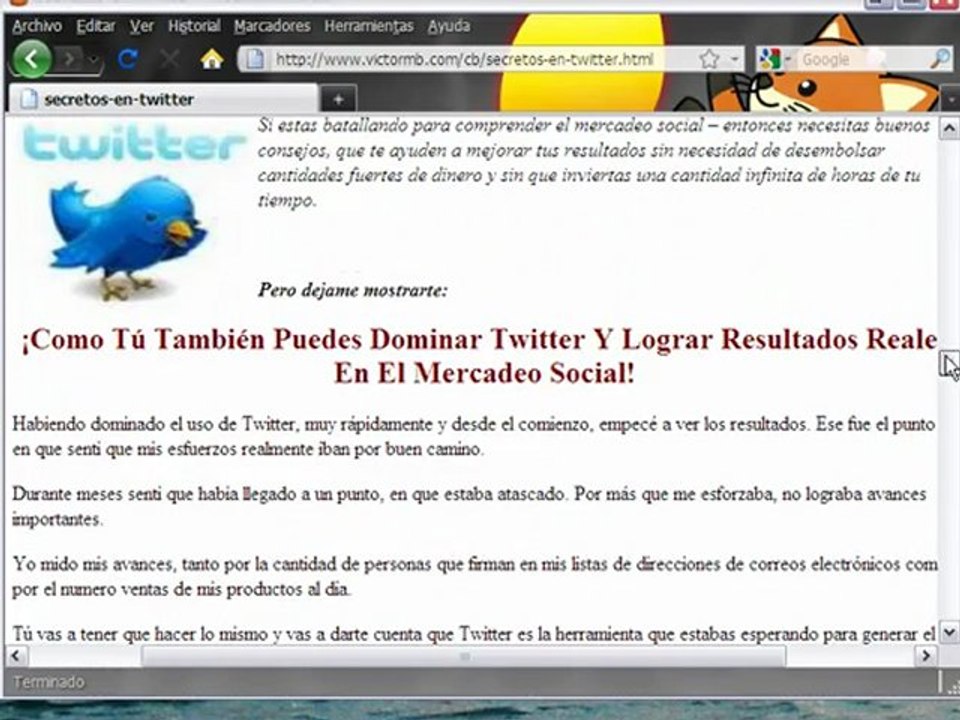The width and height of the screenshot is (960, 720).
Task: Click the magnifying glass search icon
Action: [940, 59]
